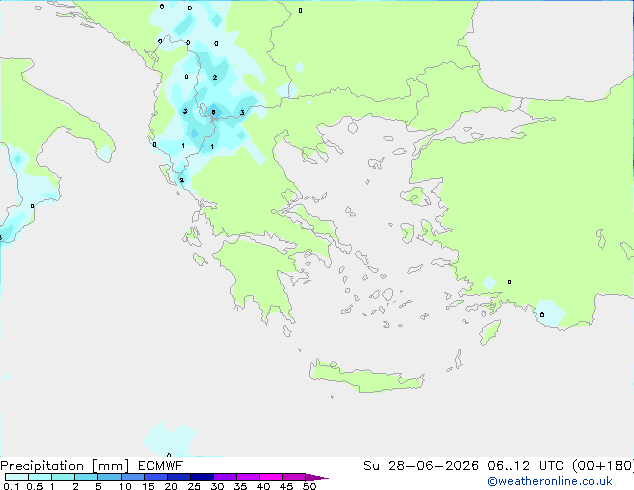Click the island of Crete
The width and height of the screenshot is (634, 490).
[366, 376]
